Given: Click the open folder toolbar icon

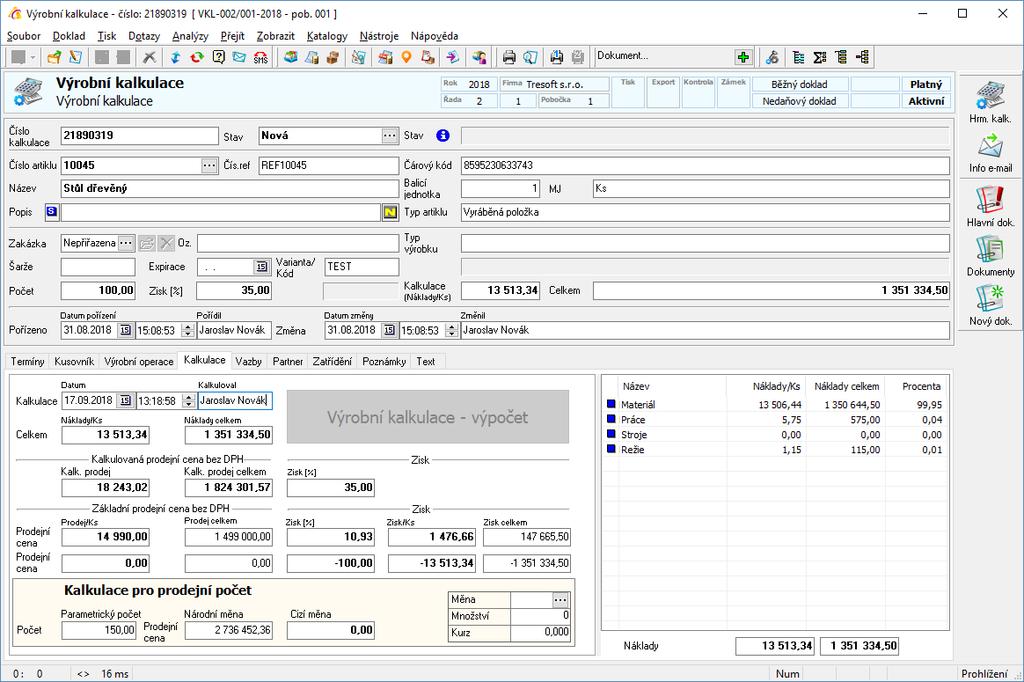Looking at the screenshot, I should 54,57.
